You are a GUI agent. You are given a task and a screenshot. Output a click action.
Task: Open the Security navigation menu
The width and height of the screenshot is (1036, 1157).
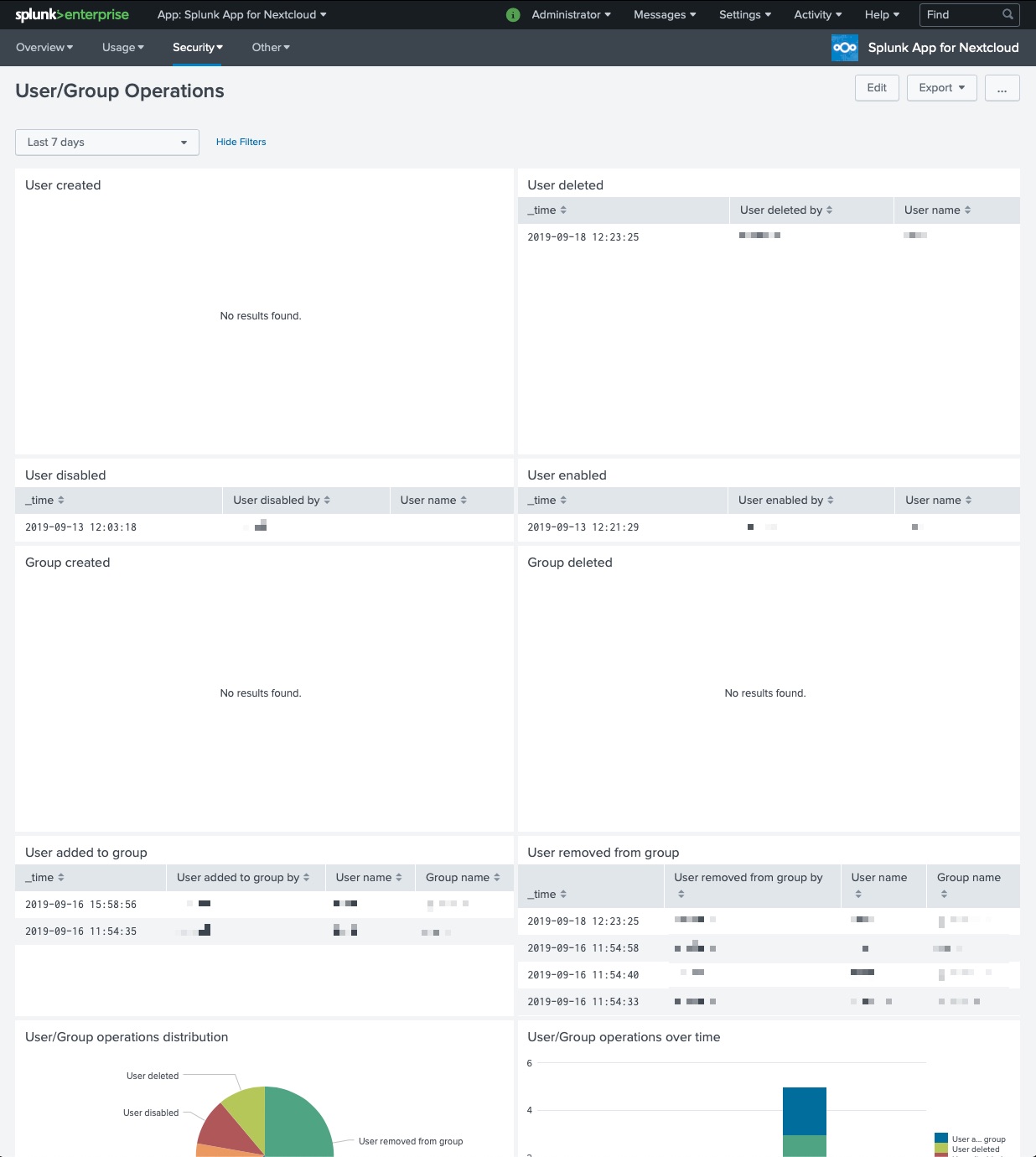tap(197, 48)
